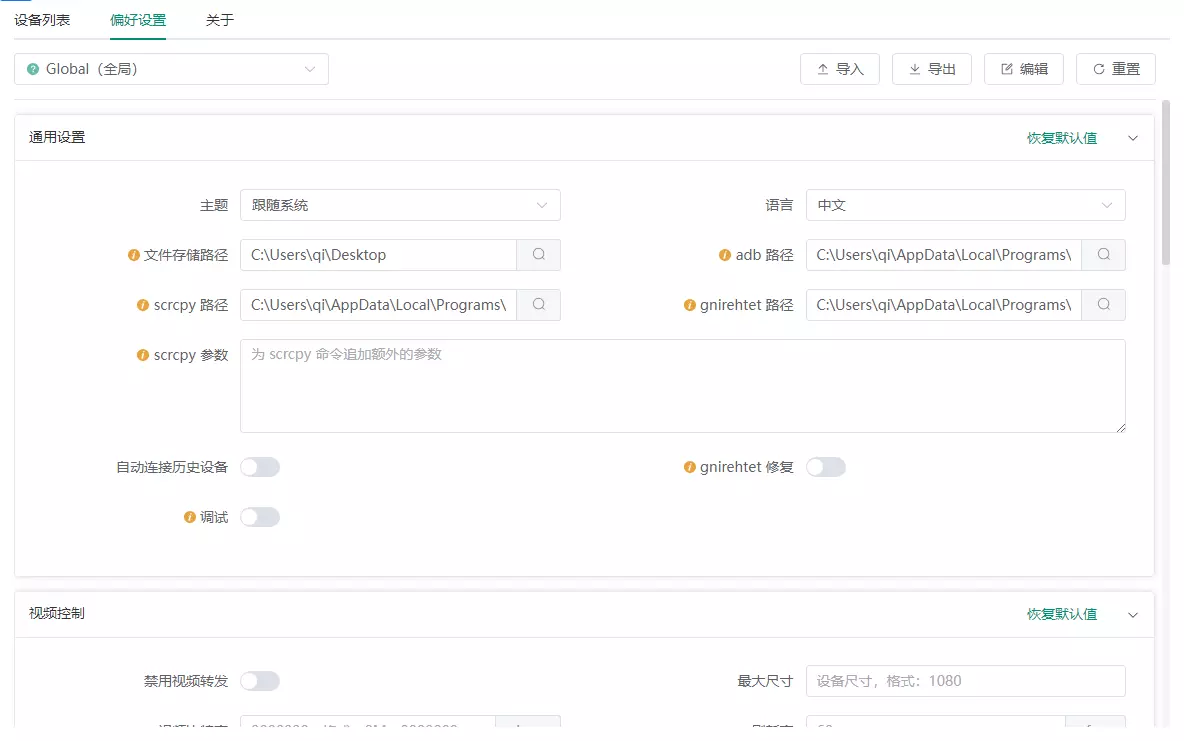Turn on the 调试 switch
Image resolution: width=1184 pixels, height=741 pixels.
tap(260, 517)
